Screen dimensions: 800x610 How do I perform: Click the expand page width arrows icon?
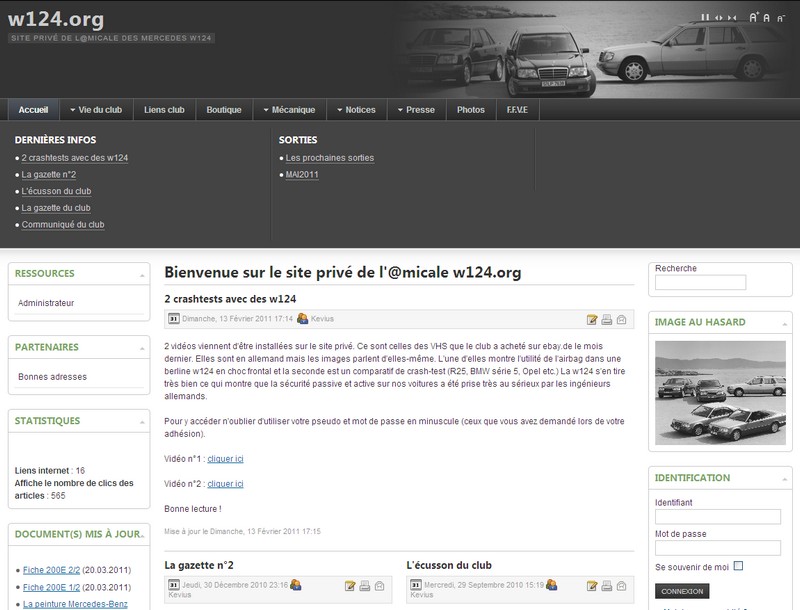(x=718, y=18)
